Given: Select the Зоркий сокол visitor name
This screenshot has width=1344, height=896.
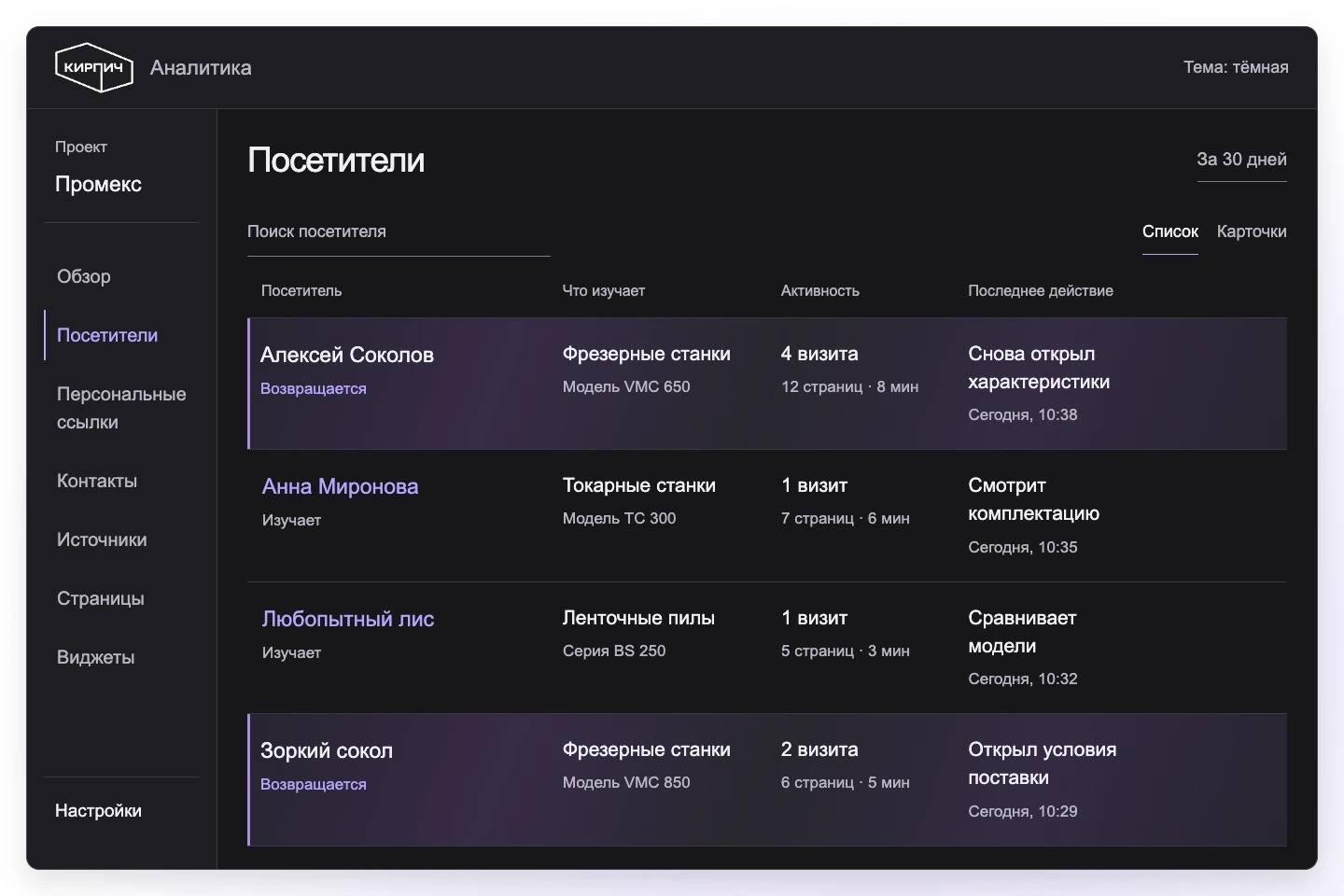Looking at the screenshot, I should pos(327,750).
